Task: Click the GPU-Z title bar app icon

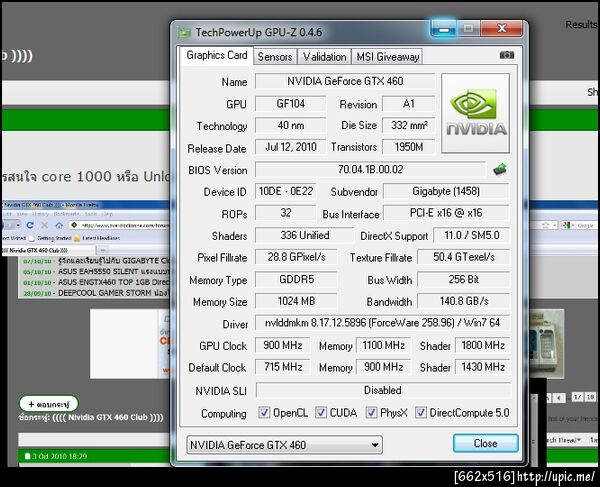Action: (x=184, y=33)
